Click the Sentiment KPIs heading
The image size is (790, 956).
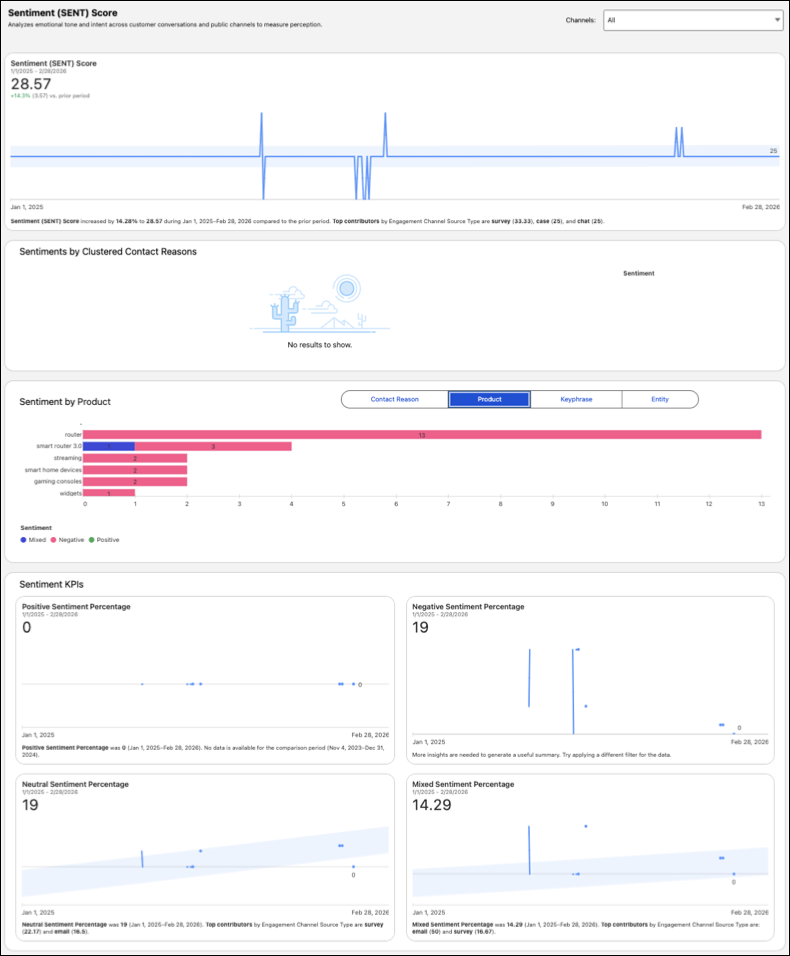coord(51,584)
